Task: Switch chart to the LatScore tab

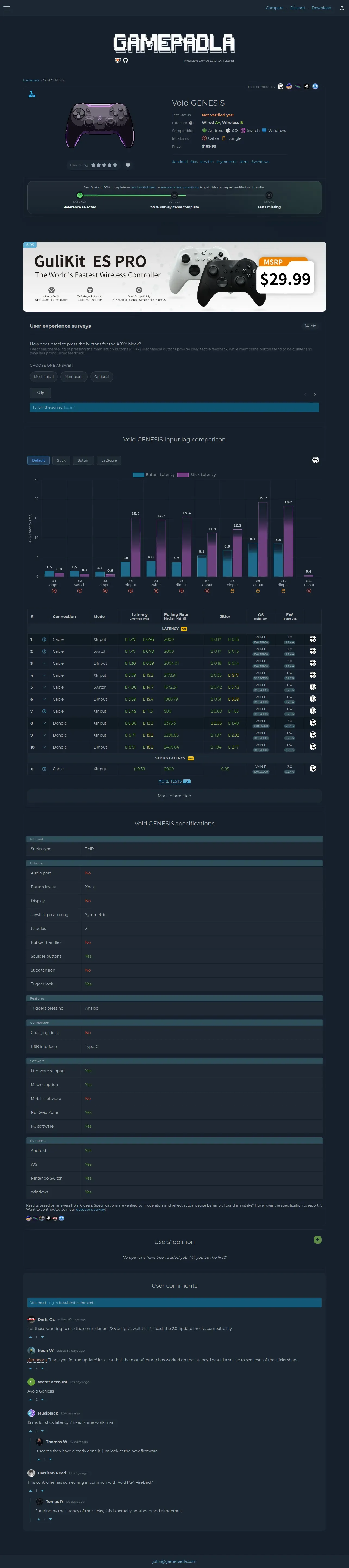Action: (x=109, y=460)
